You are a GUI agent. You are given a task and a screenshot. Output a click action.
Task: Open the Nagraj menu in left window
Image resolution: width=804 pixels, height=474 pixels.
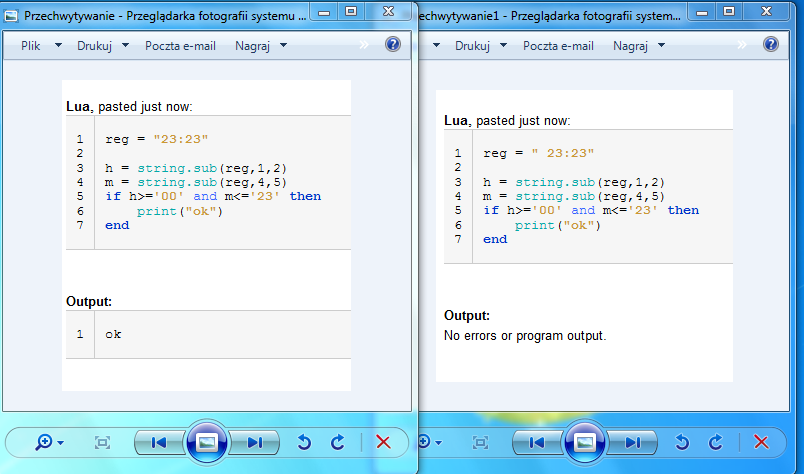coord(252,46)
